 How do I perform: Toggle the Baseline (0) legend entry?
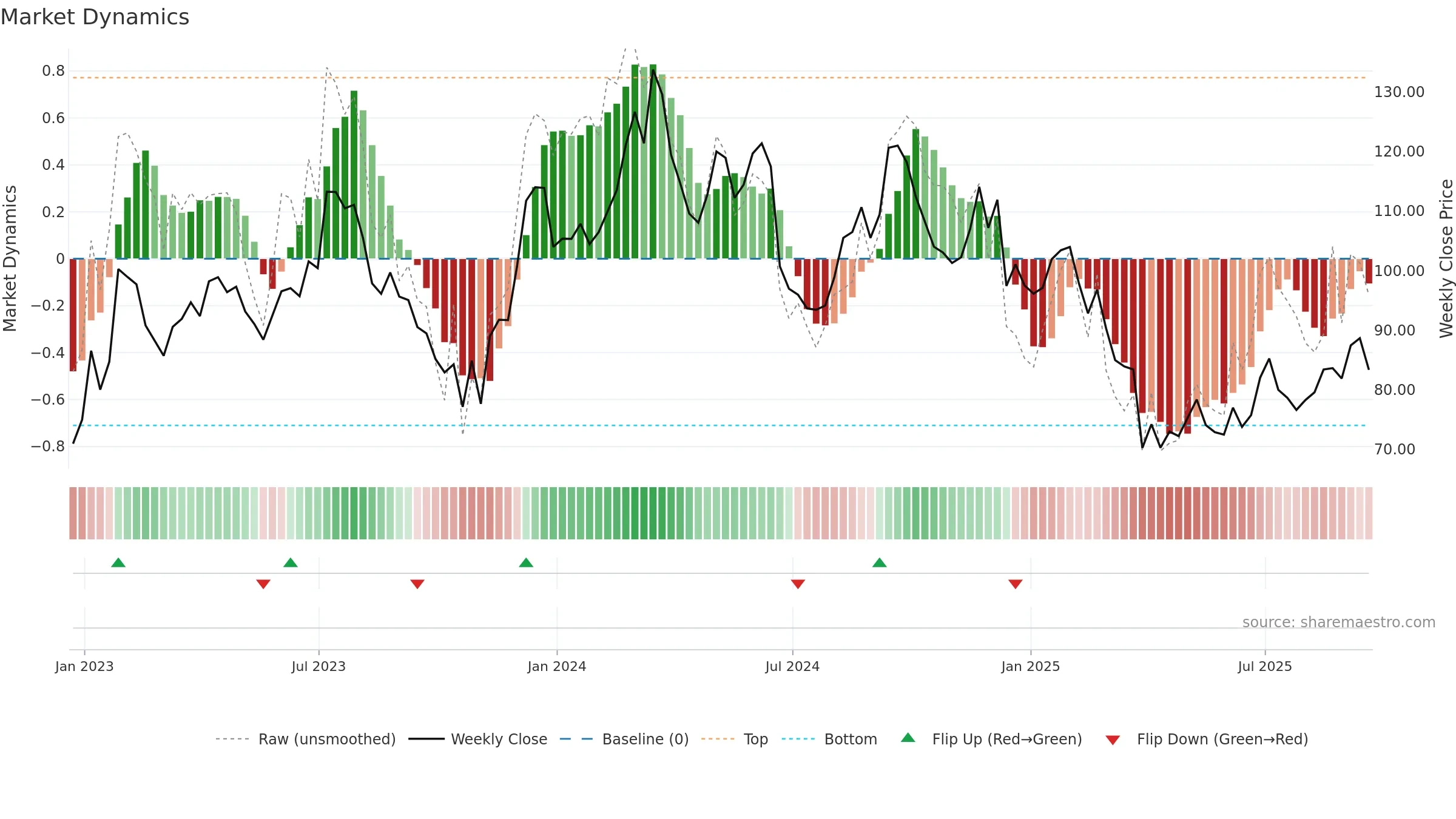[x=624, y=739]
